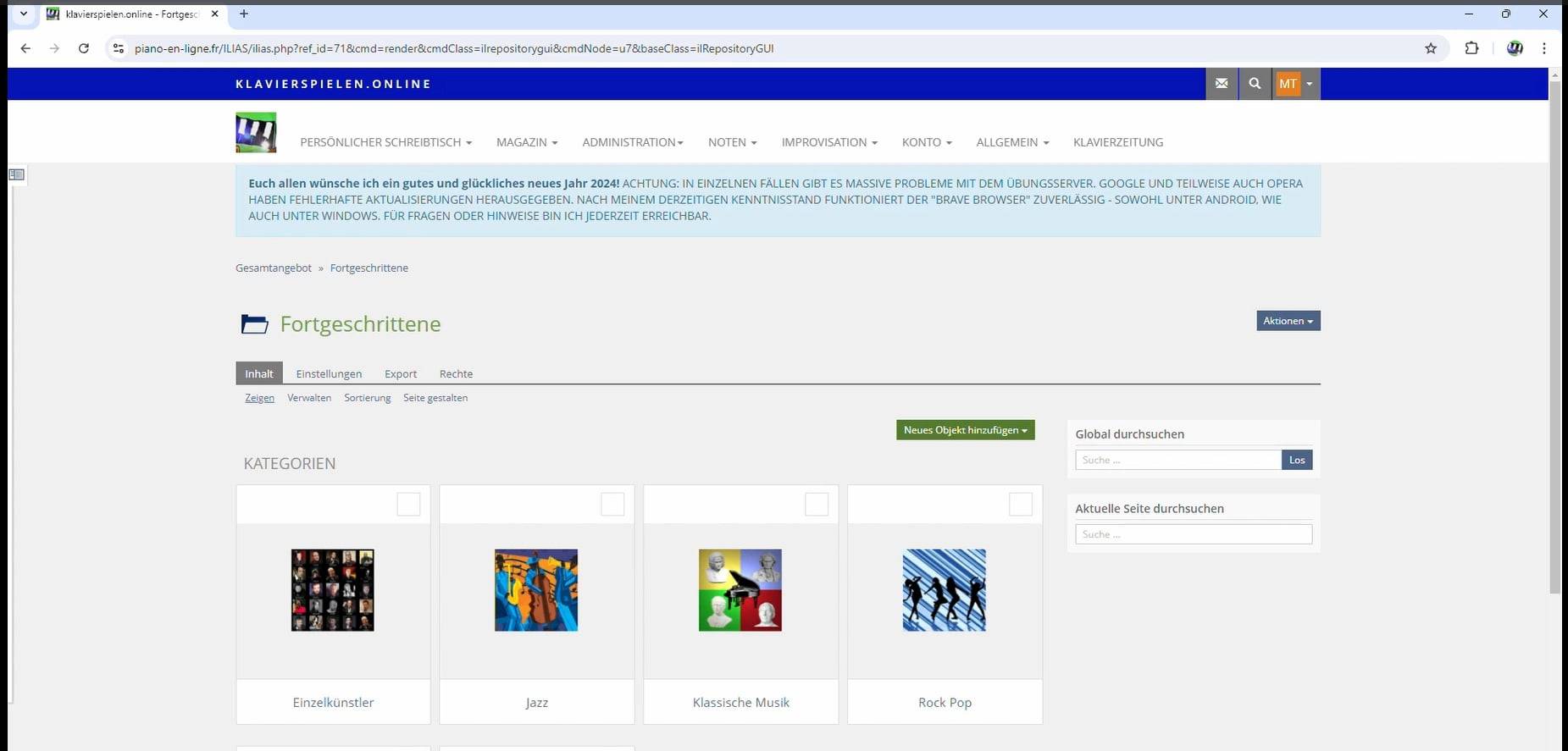The image size is (1568, 751).
Task: Check the box on the Rock Pop card
Action: coord(1020,505)
